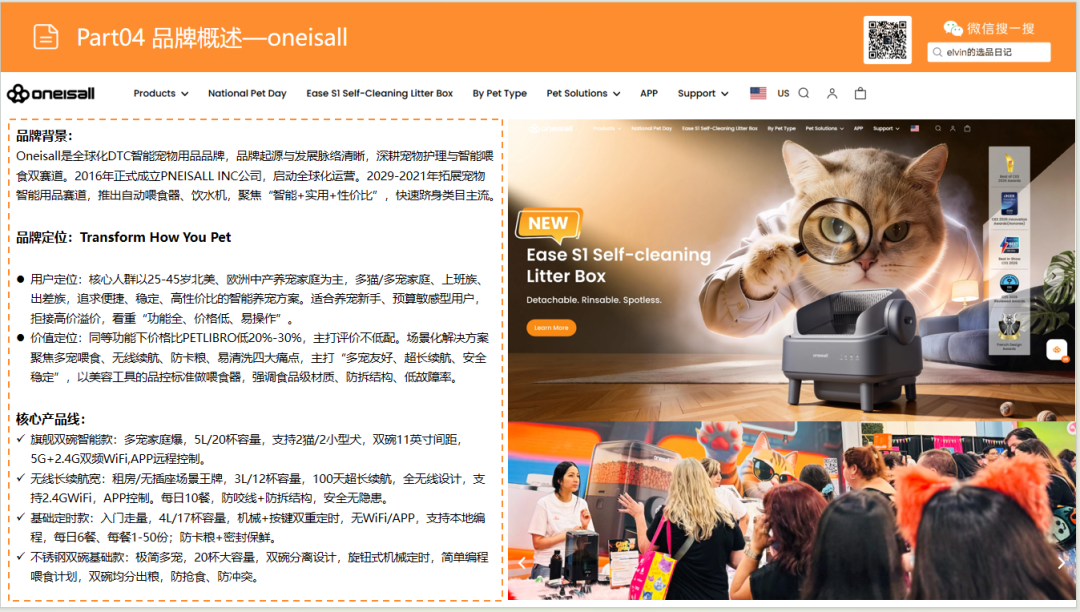Screen dimensions: 1080x612
Task: Click the document icon beside Part04 title
Action: tap(46, 36)
